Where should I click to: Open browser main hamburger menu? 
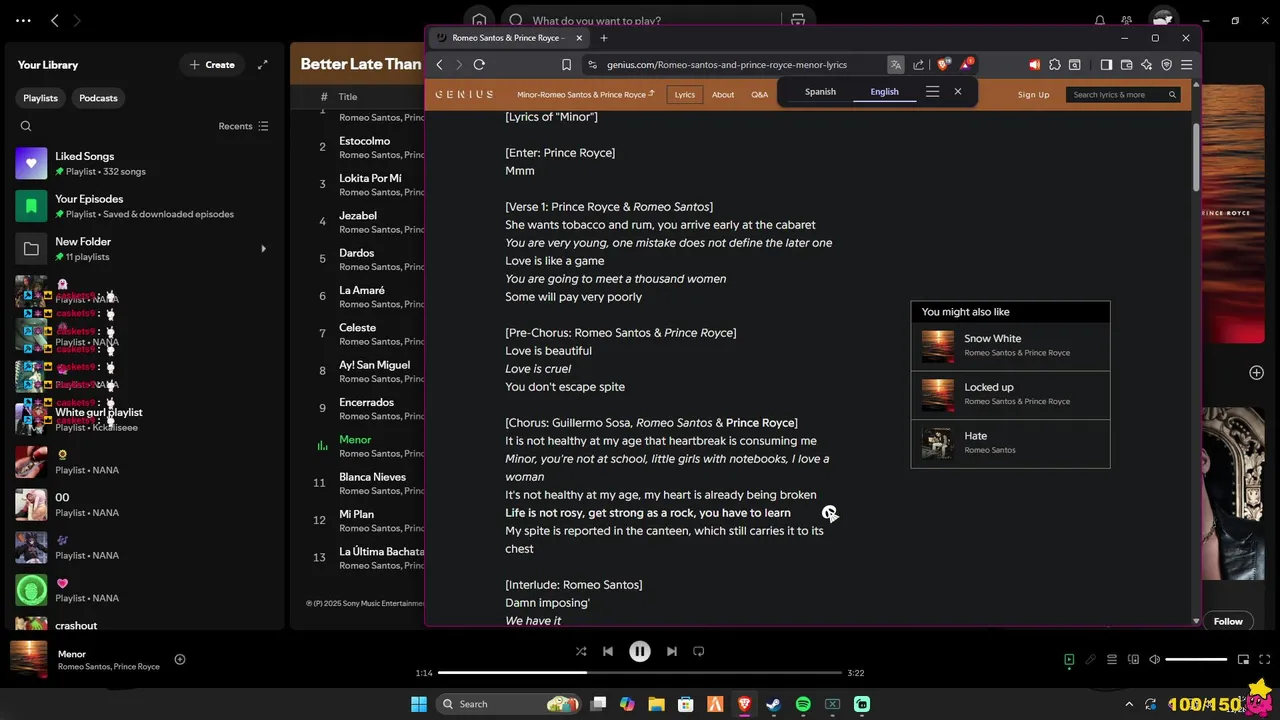coord(1186,65)
